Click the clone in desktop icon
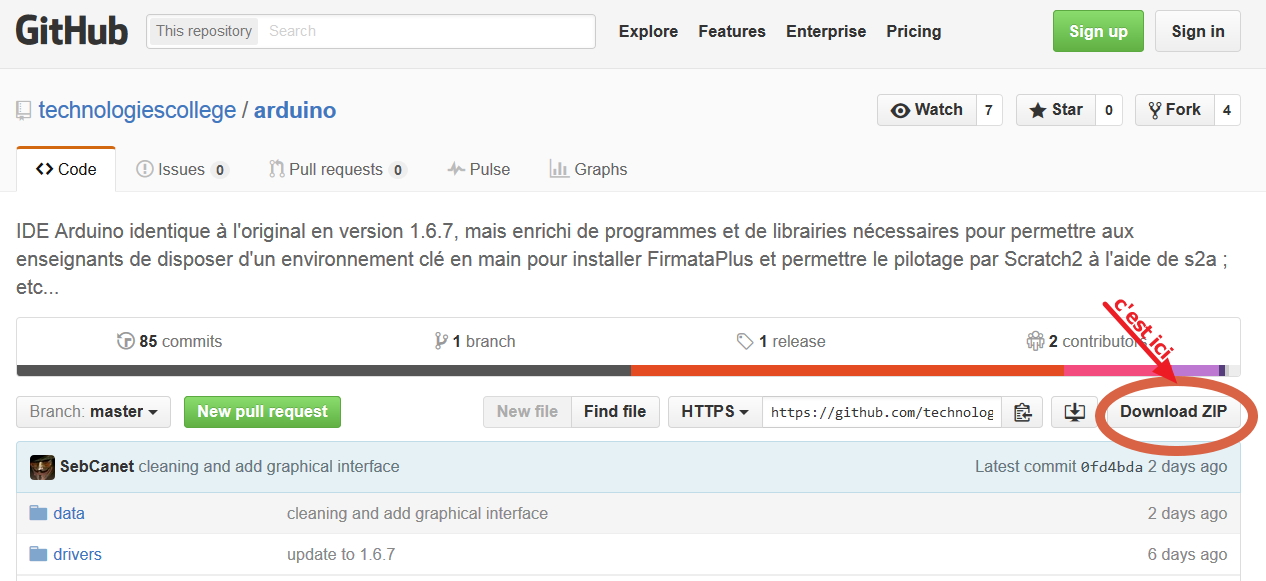Viewport: 1266px width, 581px height. pos(1074,412)
